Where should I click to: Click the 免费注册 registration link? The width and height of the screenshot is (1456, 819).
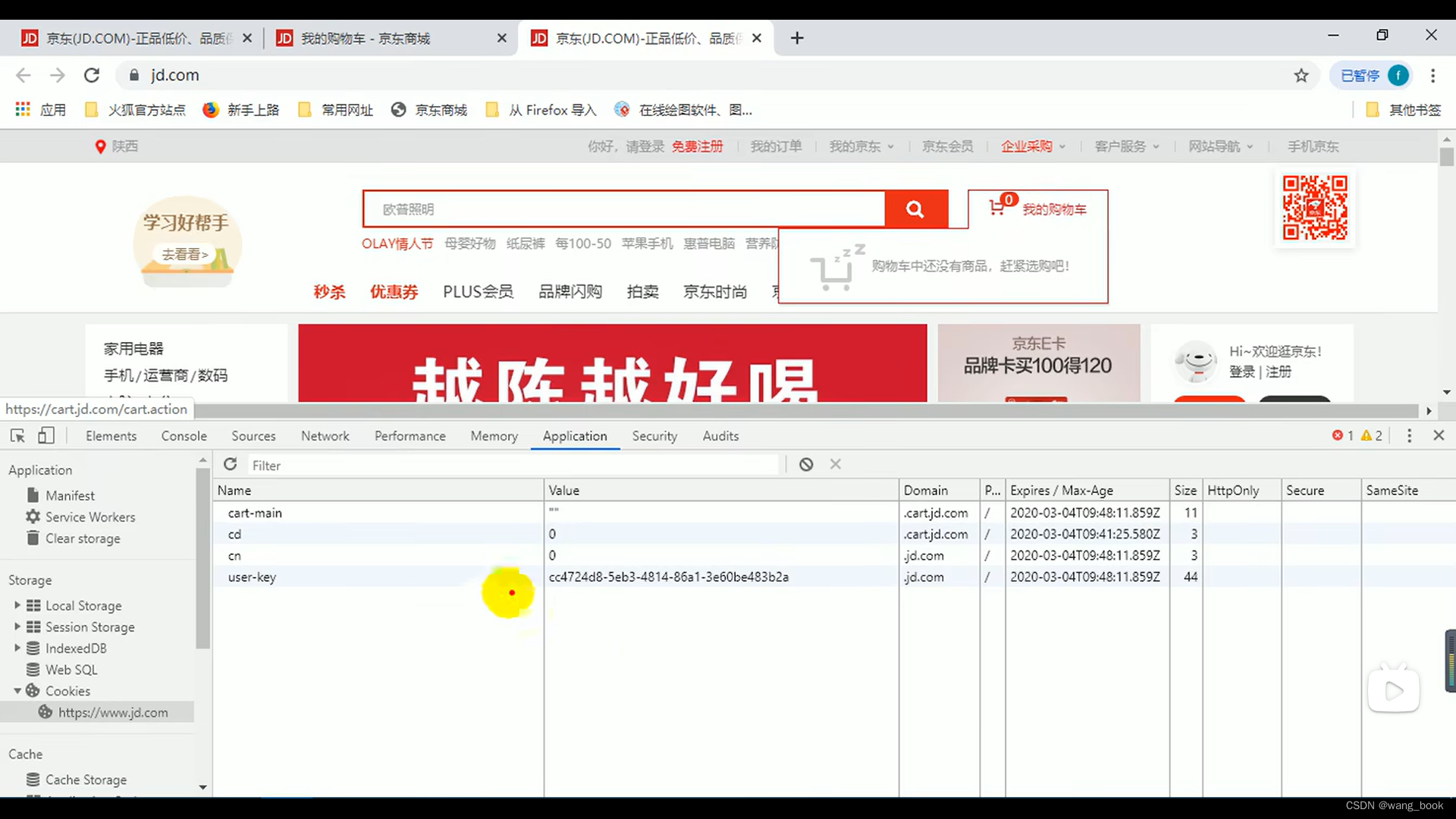pyautogui.click(x=697, y=146)
